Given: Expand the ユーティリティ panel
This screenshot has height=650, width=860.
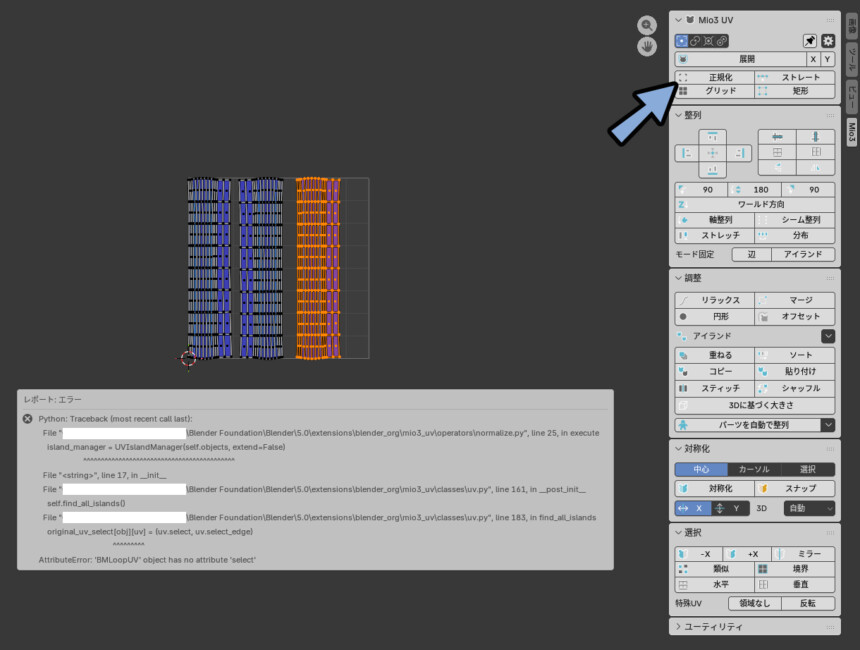Looking at the screenshot, I should pyautogui.click(x=752, y=626).
